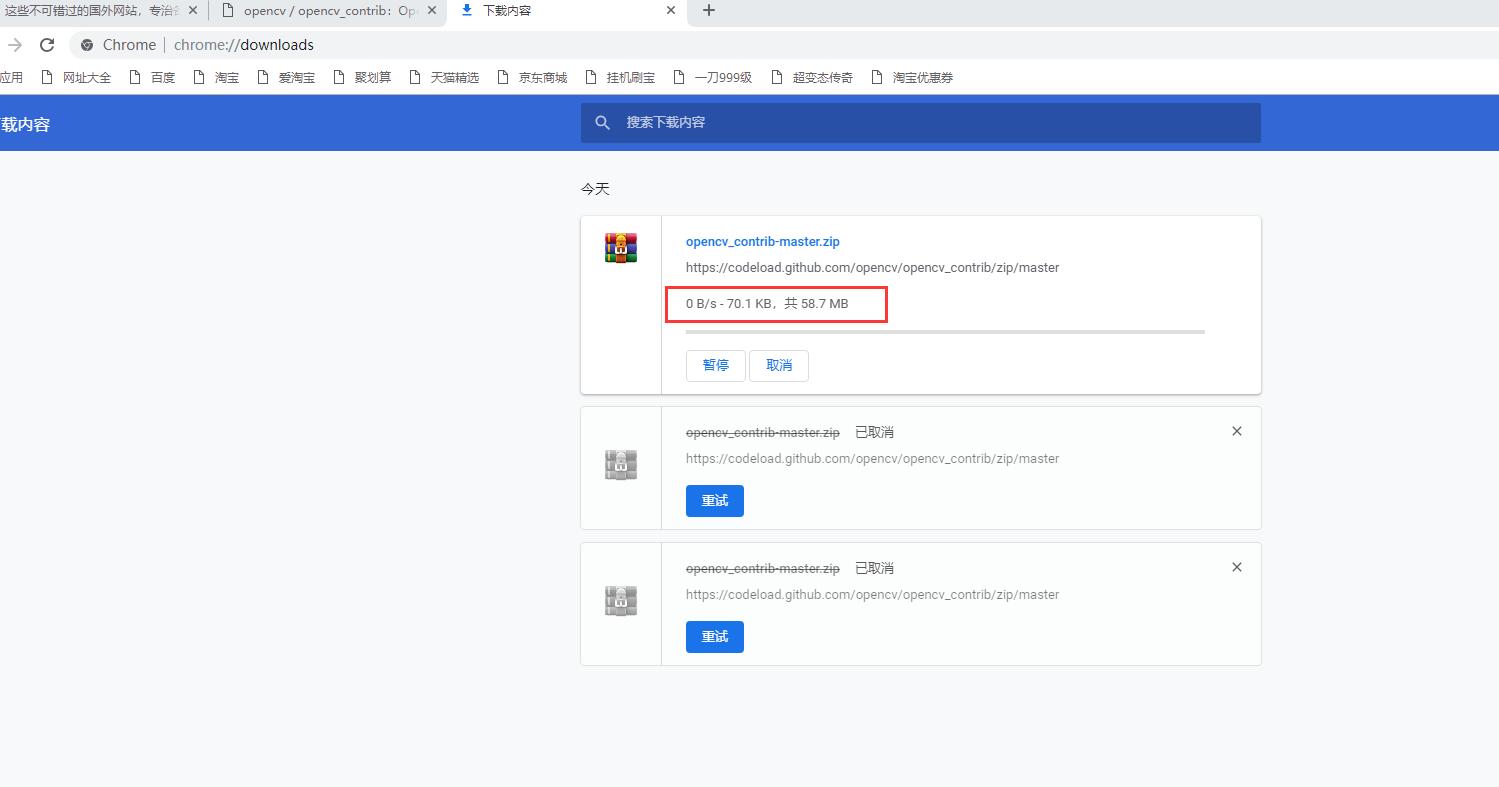Click the active download's codeload.github.com URL
The width and height of the screenshot is (1499, 787).
click(x=872, y=267)
